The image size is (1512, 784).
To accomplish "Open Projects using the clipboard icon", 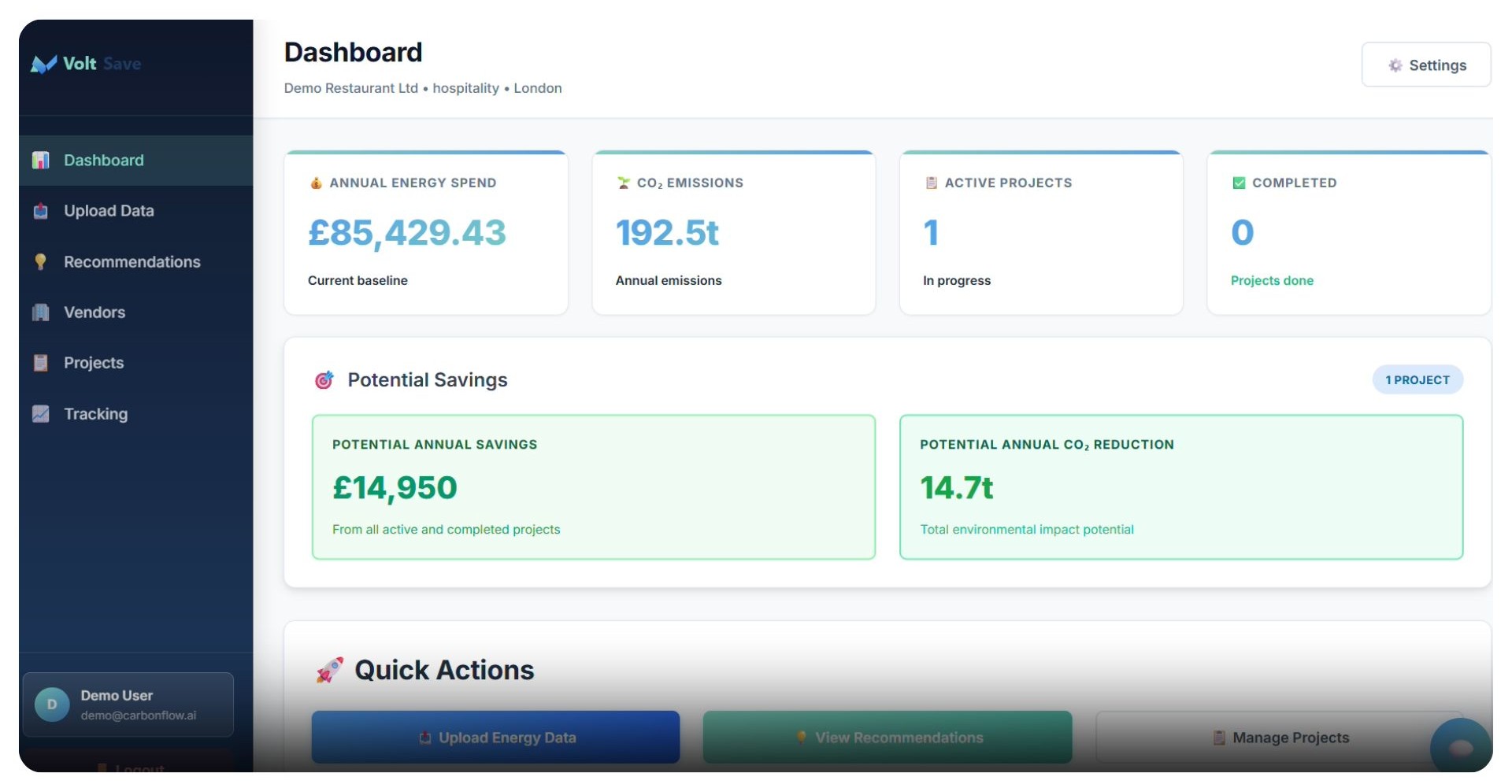I will pyautogui.click(x=39, y=363).
